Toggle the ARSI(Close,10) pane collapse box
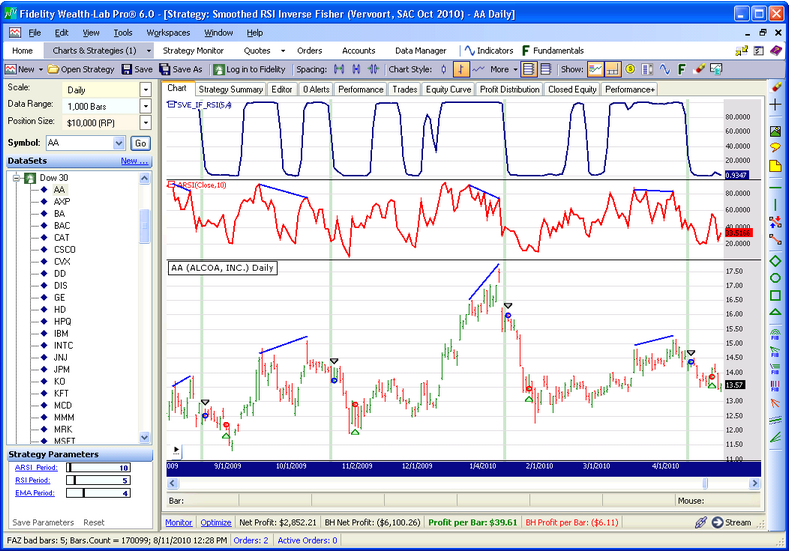789x551 pixels. click(x=171, y=184)
